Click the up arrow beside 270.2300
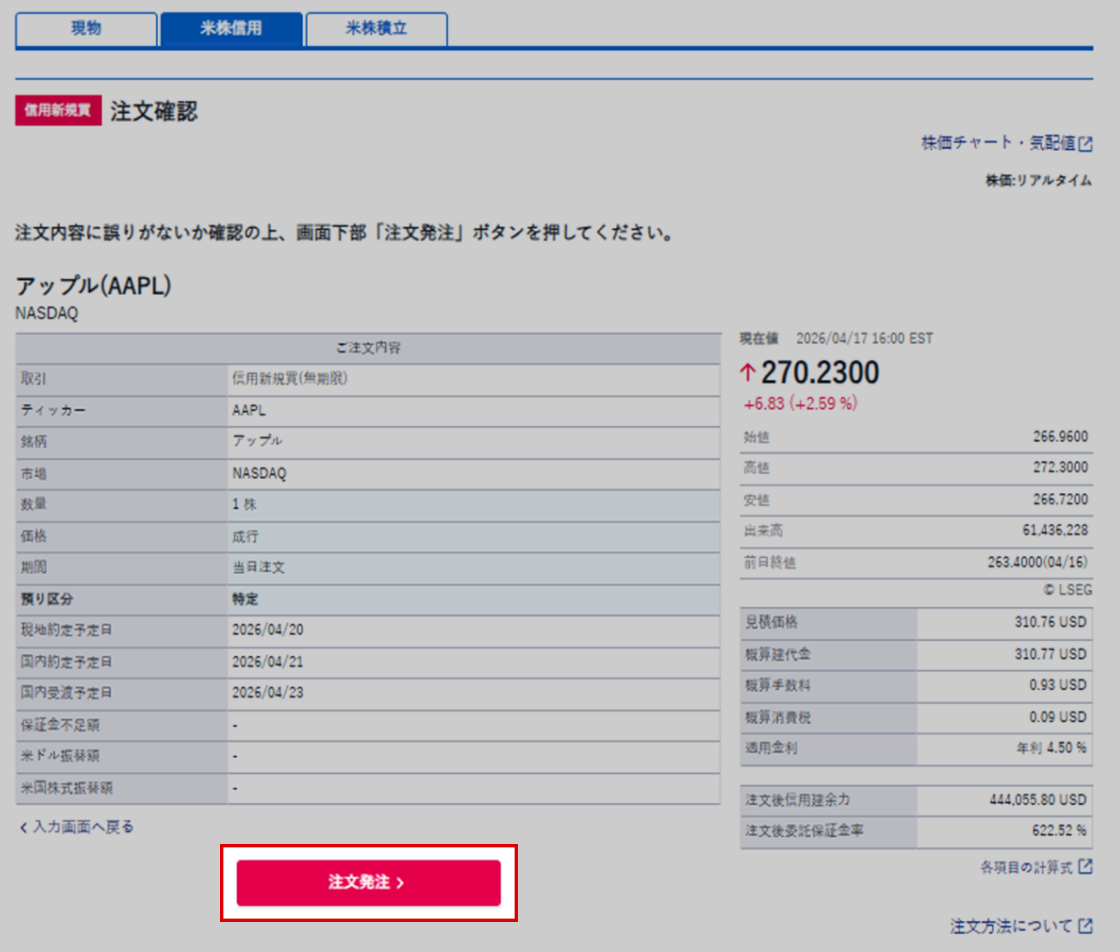 pyautogui.click(x=748, y=372)
